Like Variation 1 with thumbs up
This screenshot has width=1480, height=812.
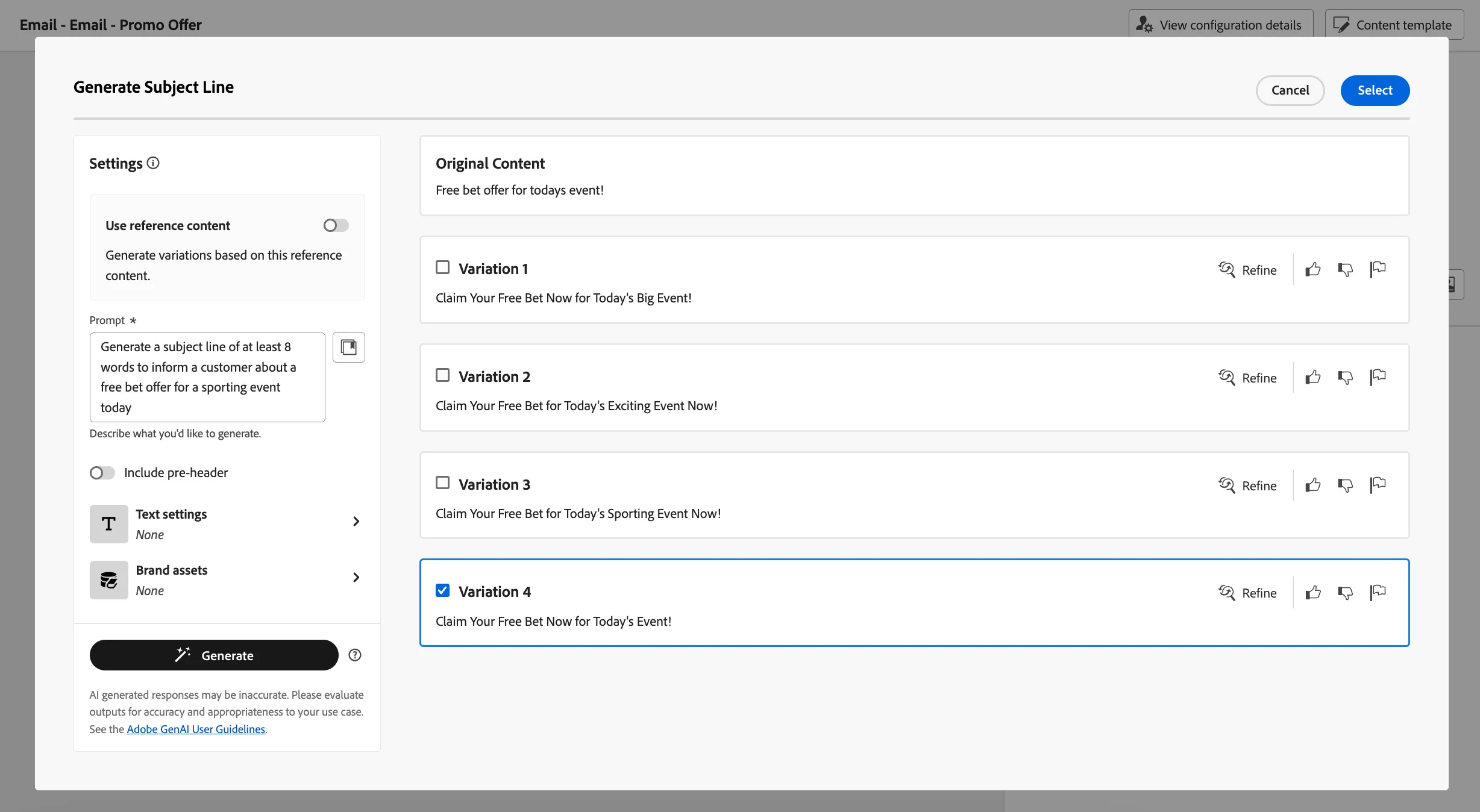pyautogui.click(x=1313, y=269)
